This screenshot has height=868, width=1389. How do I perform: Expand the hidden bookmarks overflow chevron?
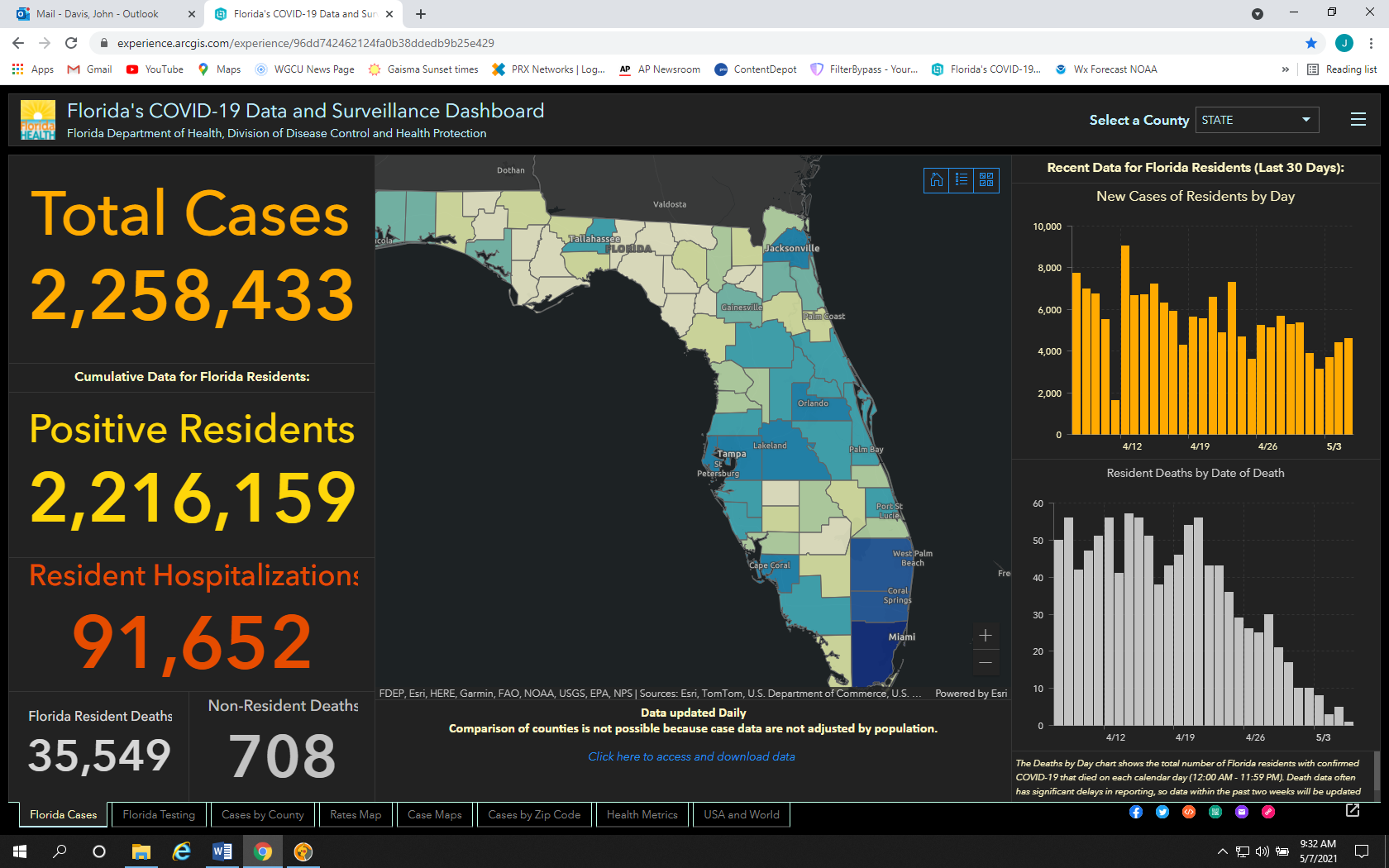click(x=1285, y=69)
